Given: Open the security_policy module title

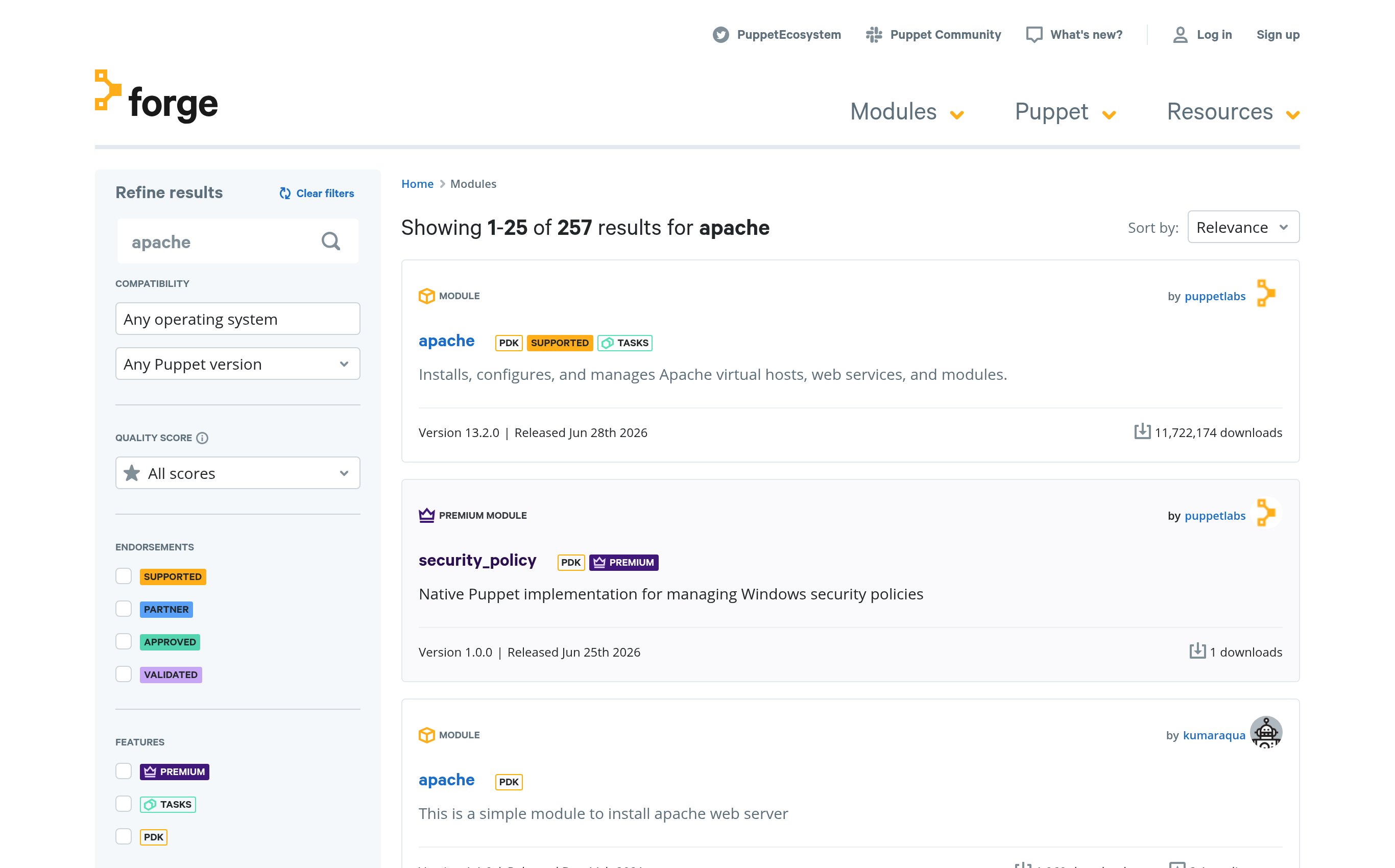Looking at the screenshot, I should pyautogui.click(x=477, y=560).
